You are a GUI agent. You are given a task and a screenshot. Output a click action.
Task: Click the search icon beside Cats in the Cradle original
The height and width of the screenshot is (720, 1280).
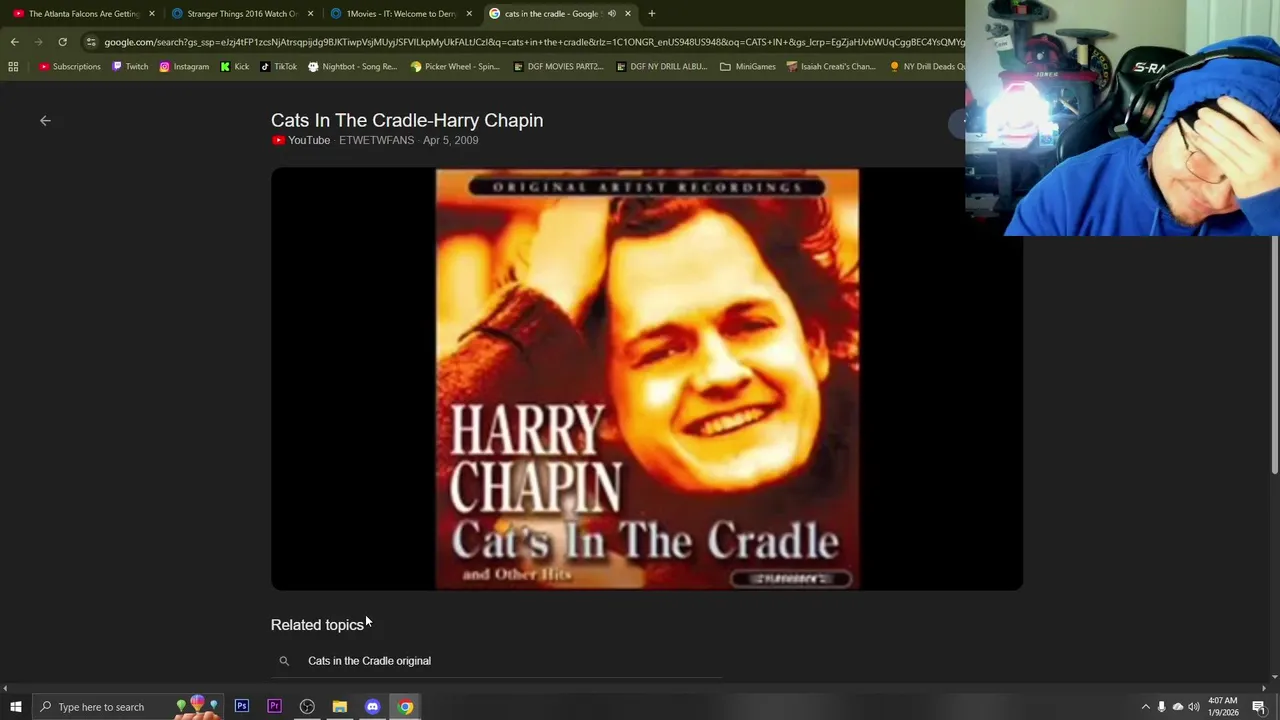(284, 661)
